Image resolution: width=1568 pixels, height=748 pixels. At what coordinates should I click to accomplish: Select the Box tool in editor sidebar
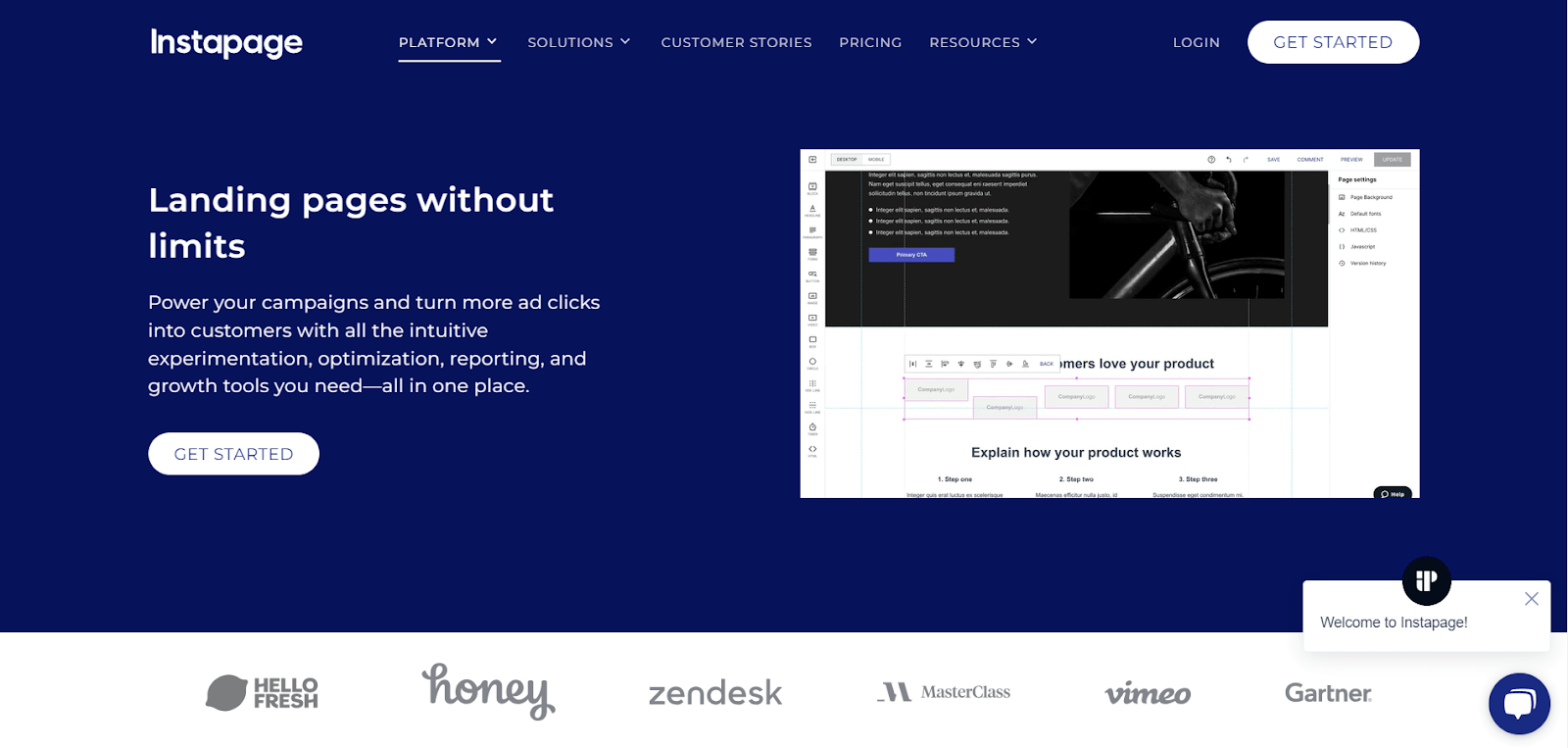812,341
